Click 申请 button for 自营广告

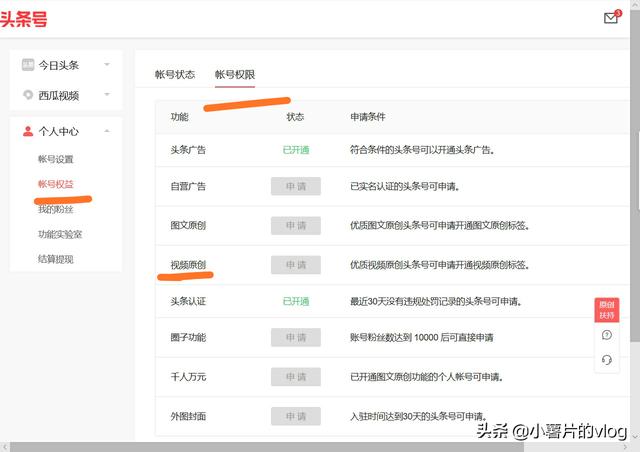pos(295,186)
